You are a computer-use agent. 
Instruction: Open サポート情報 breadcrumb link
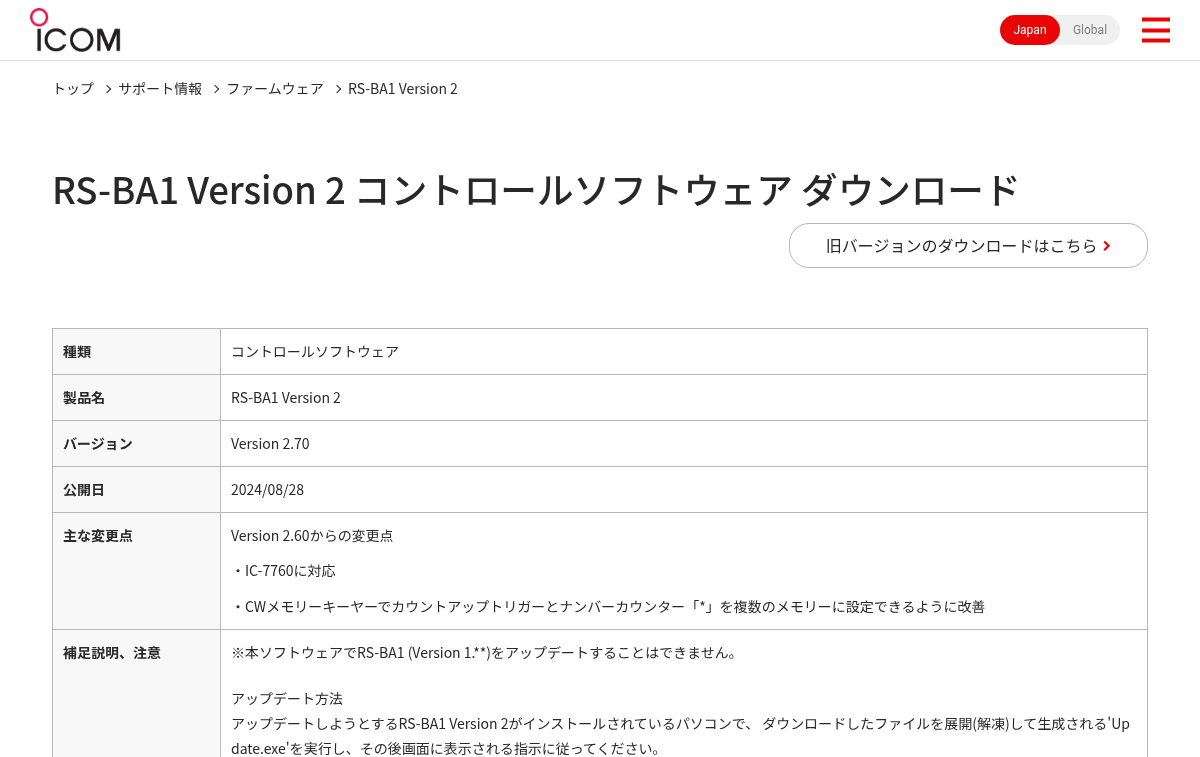[x=160, y=89]
